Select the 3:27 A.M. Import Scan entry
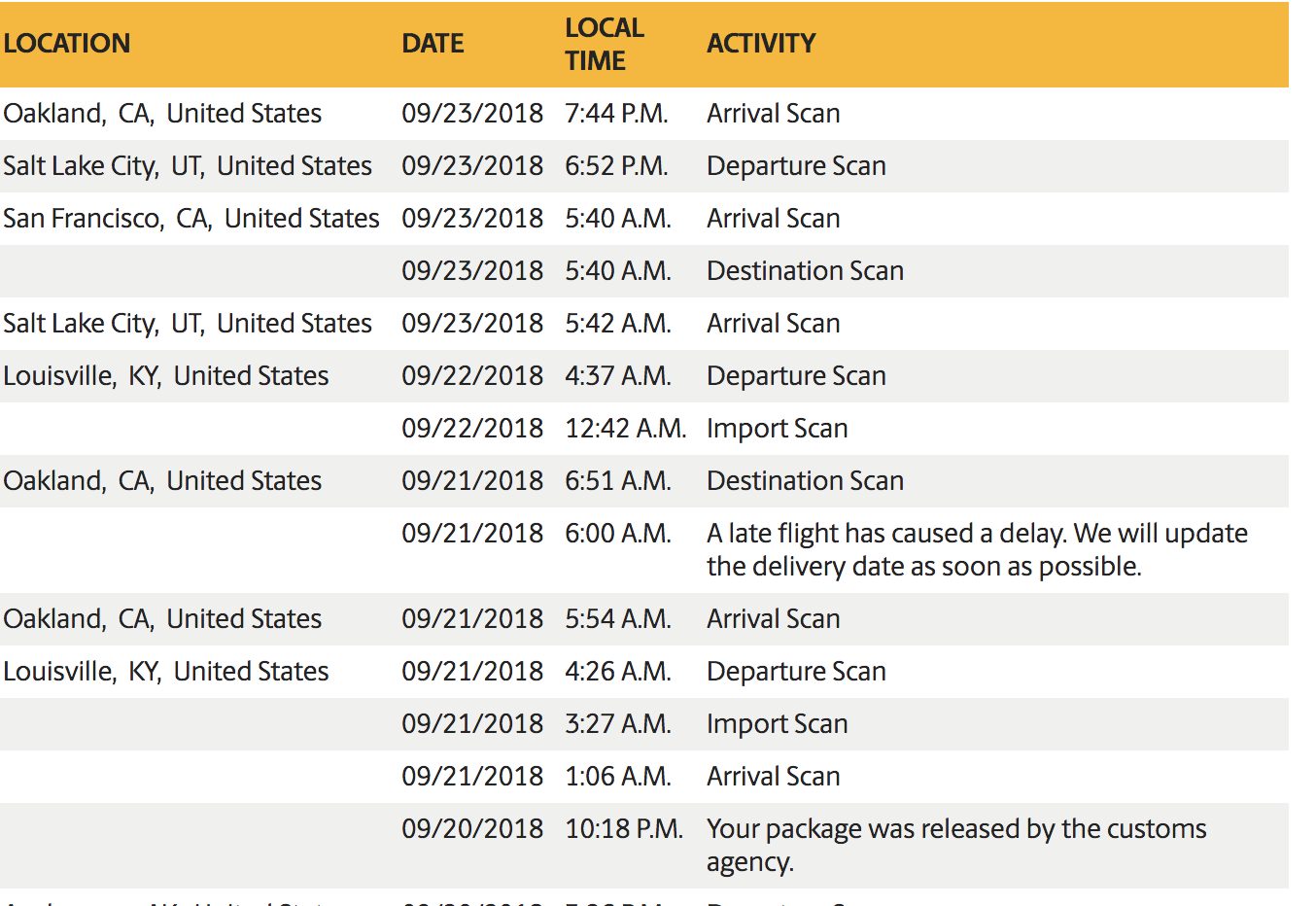The width and height of the screenshot is (1316, 906). click(644, 724)
